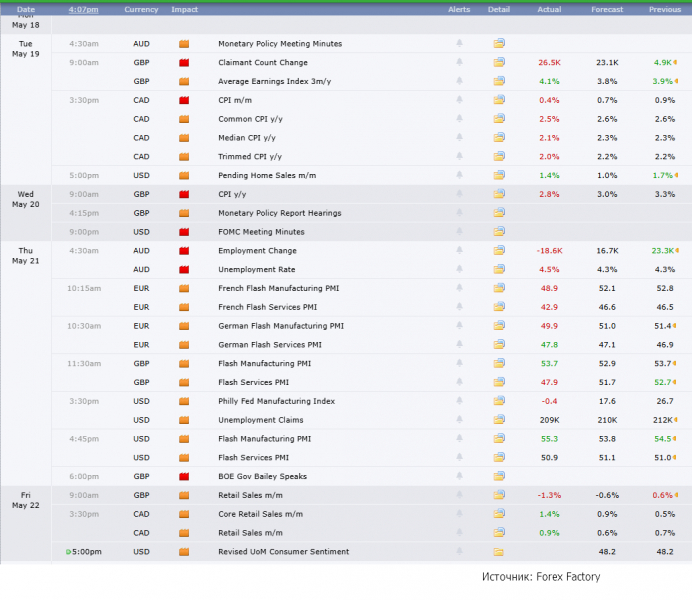Click the 26.7 Philly Fed previous value
The height and width of the screenshot is (600, 692).
pos(665,401)
